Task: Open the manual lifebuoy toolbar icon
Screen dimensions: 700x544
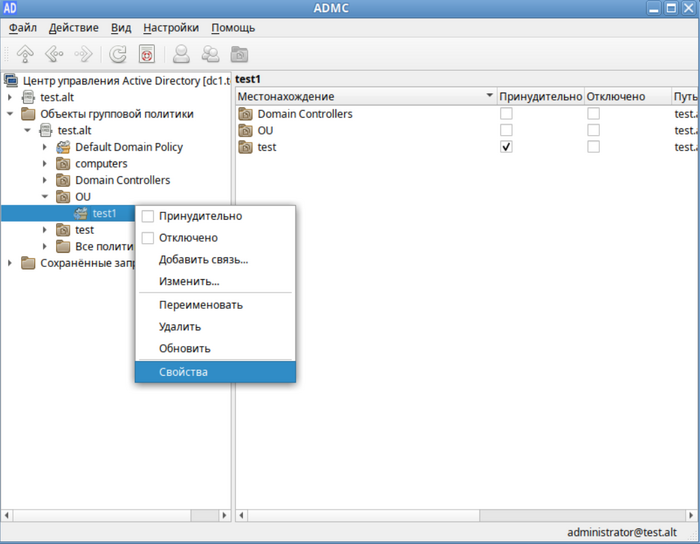Action: click(147, 54)
